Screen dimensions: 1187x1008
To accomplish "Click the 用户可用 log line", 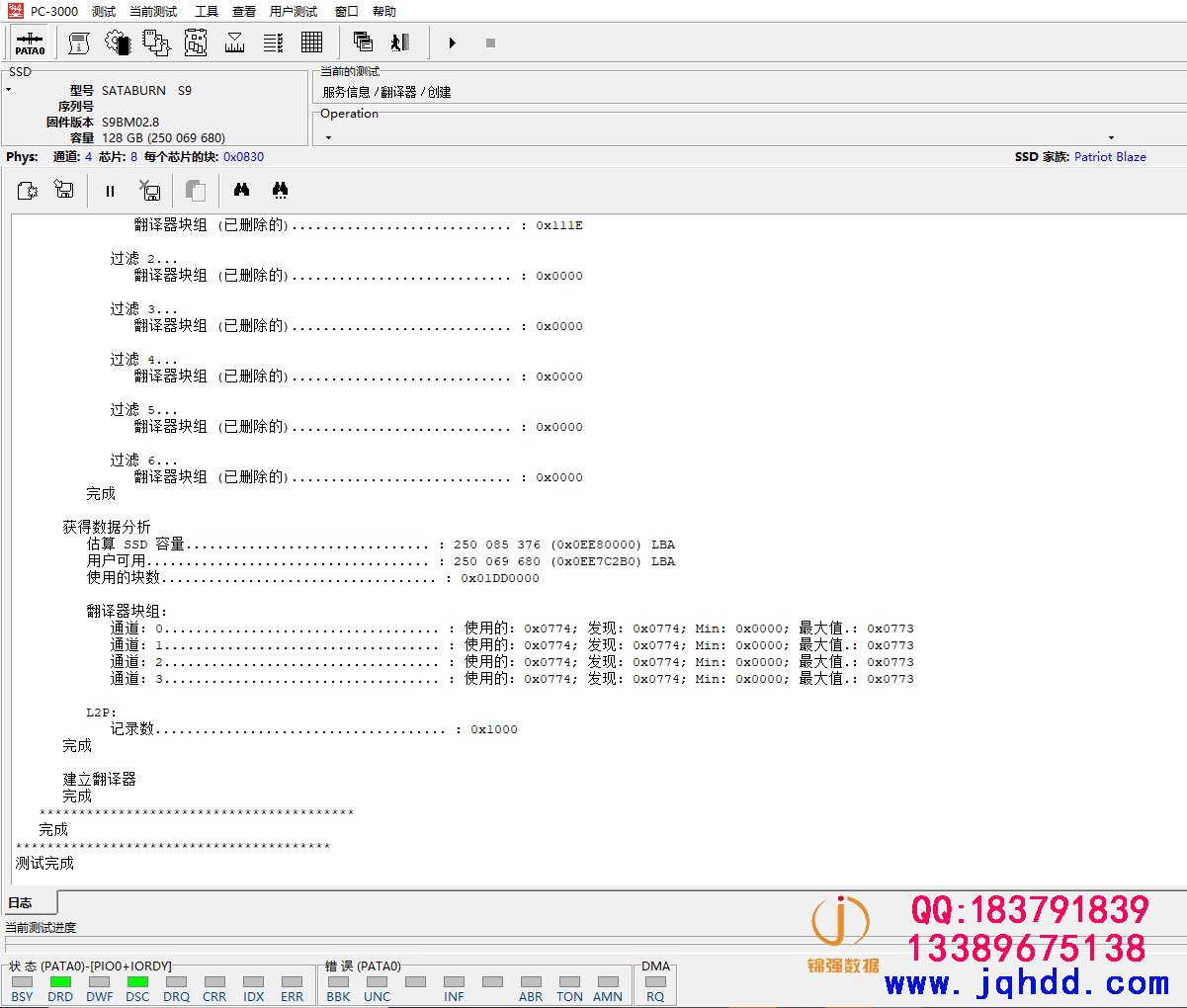I will 382,561.
